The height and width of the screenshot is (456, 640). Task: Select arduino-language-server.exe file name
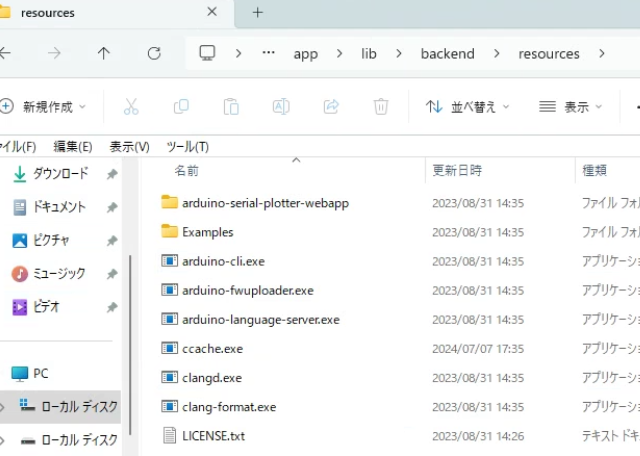pos(261,320)
